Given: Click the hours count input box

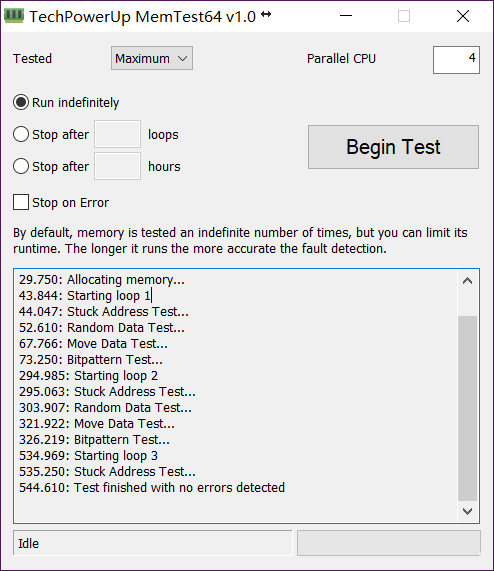Looking at the screenshot, I should click(x=117, y=166).
